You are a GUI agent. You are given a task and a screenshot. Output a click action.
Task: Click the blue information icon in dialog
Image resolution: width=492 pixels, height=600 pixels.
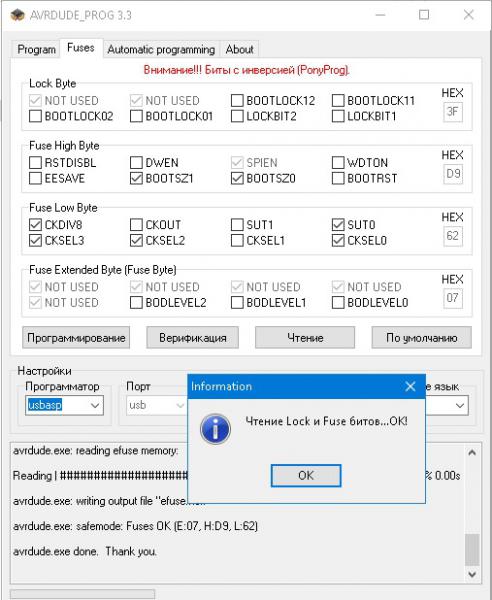coord(215,429)
